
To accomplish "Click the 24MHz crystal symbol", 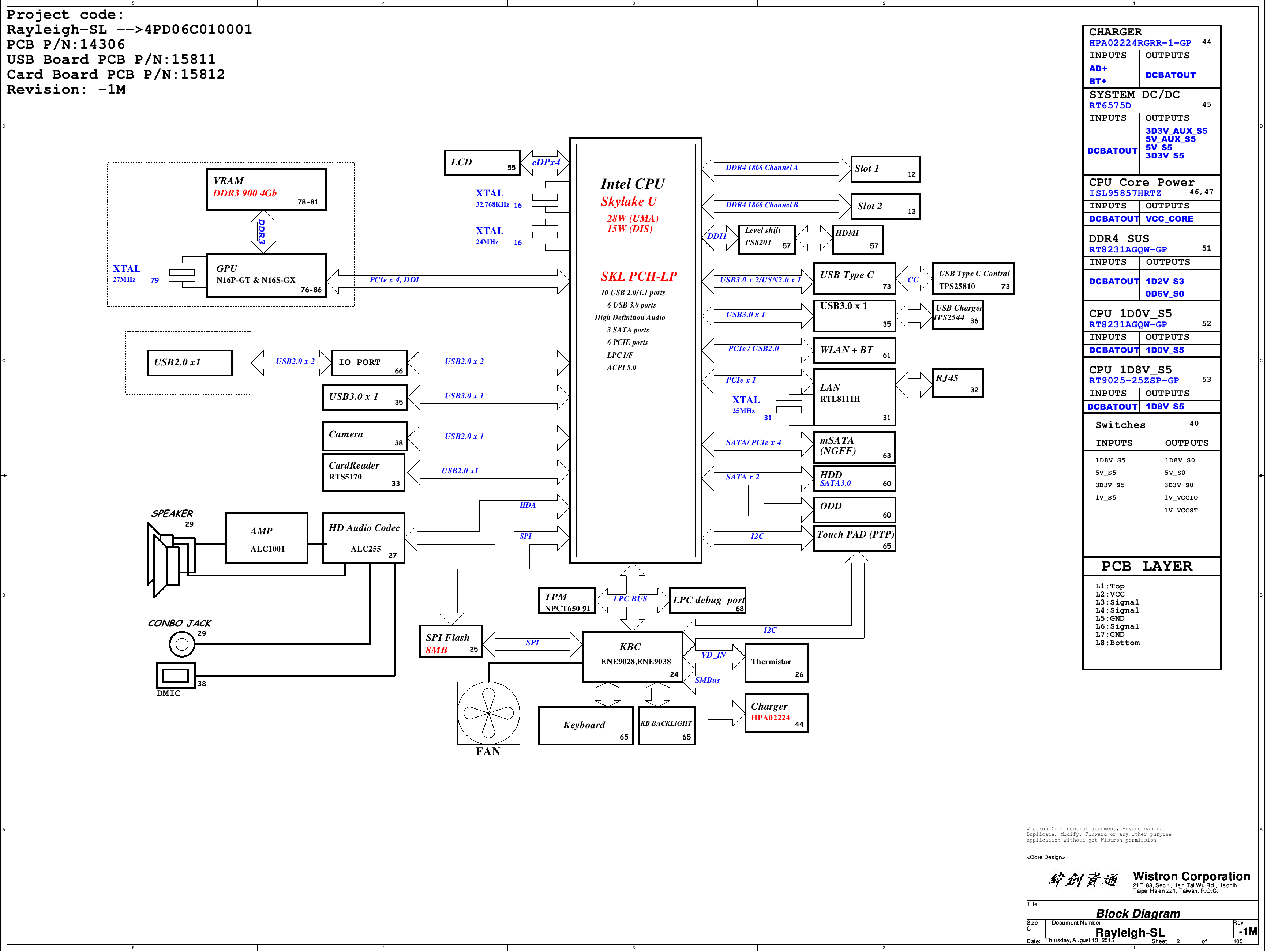I will (545, 235).
